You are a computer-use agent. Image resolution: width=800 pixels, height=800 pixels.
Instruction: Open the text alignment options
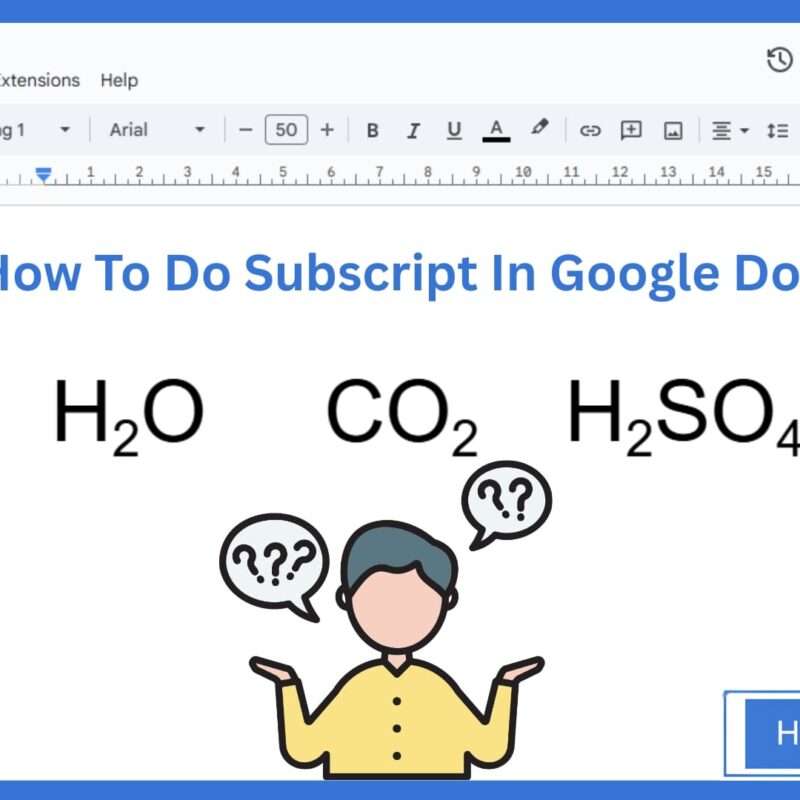[x=721, y=131]
